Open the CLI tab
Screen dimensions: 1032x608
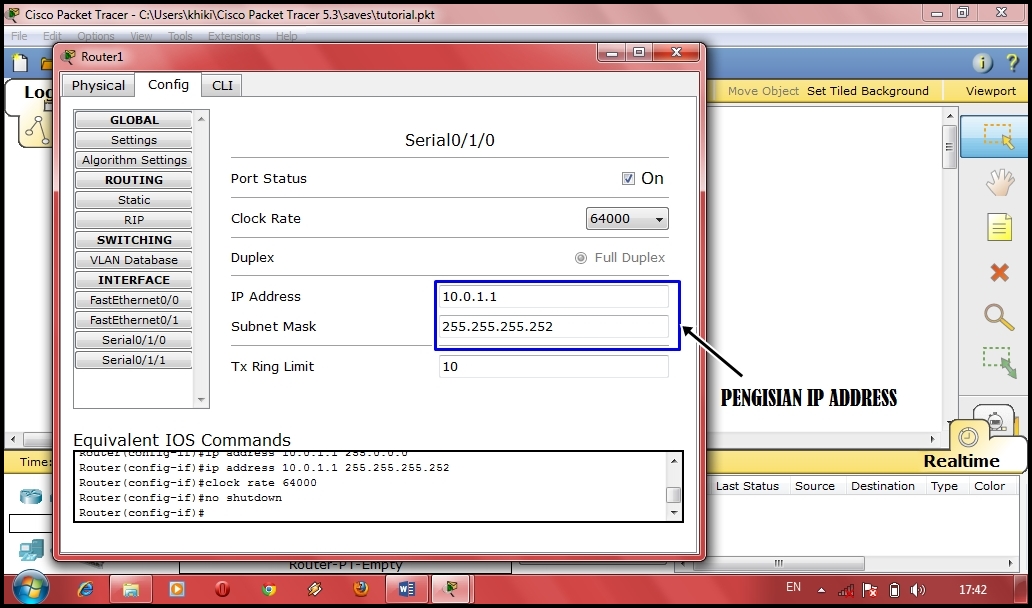[222, 86]
